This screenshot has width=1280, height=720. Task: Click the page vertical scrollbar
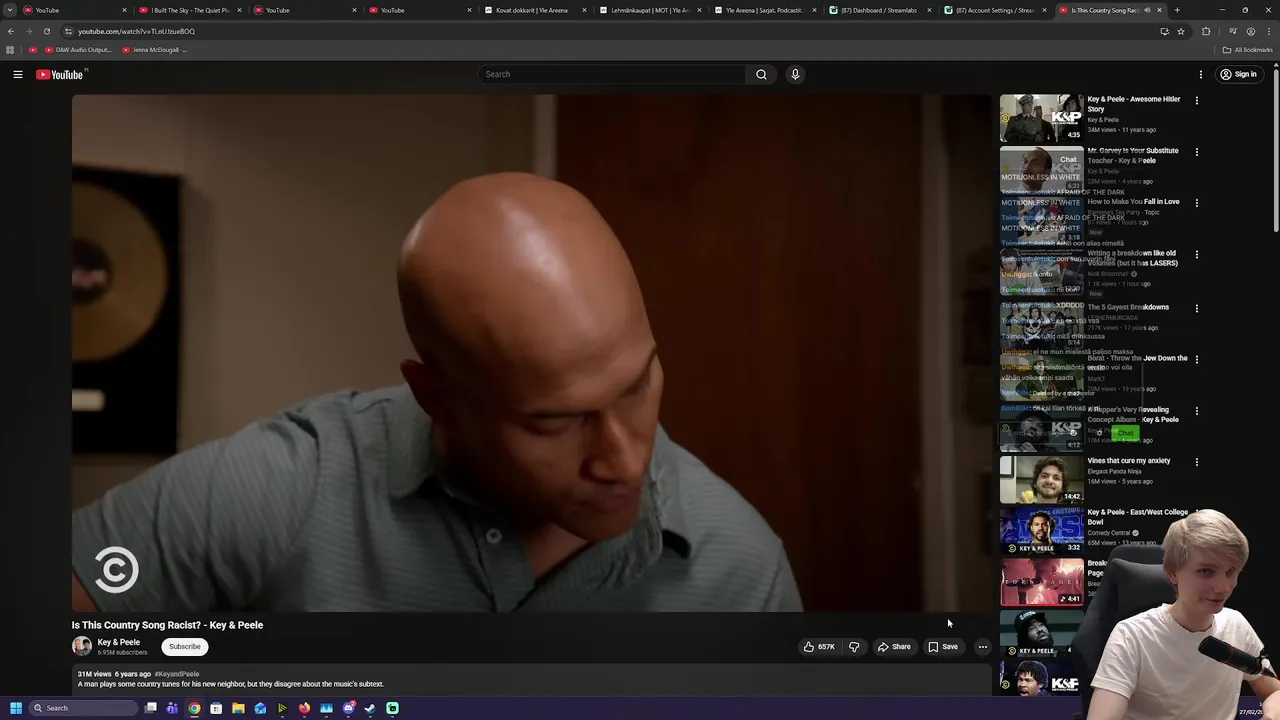point(1275,150)
